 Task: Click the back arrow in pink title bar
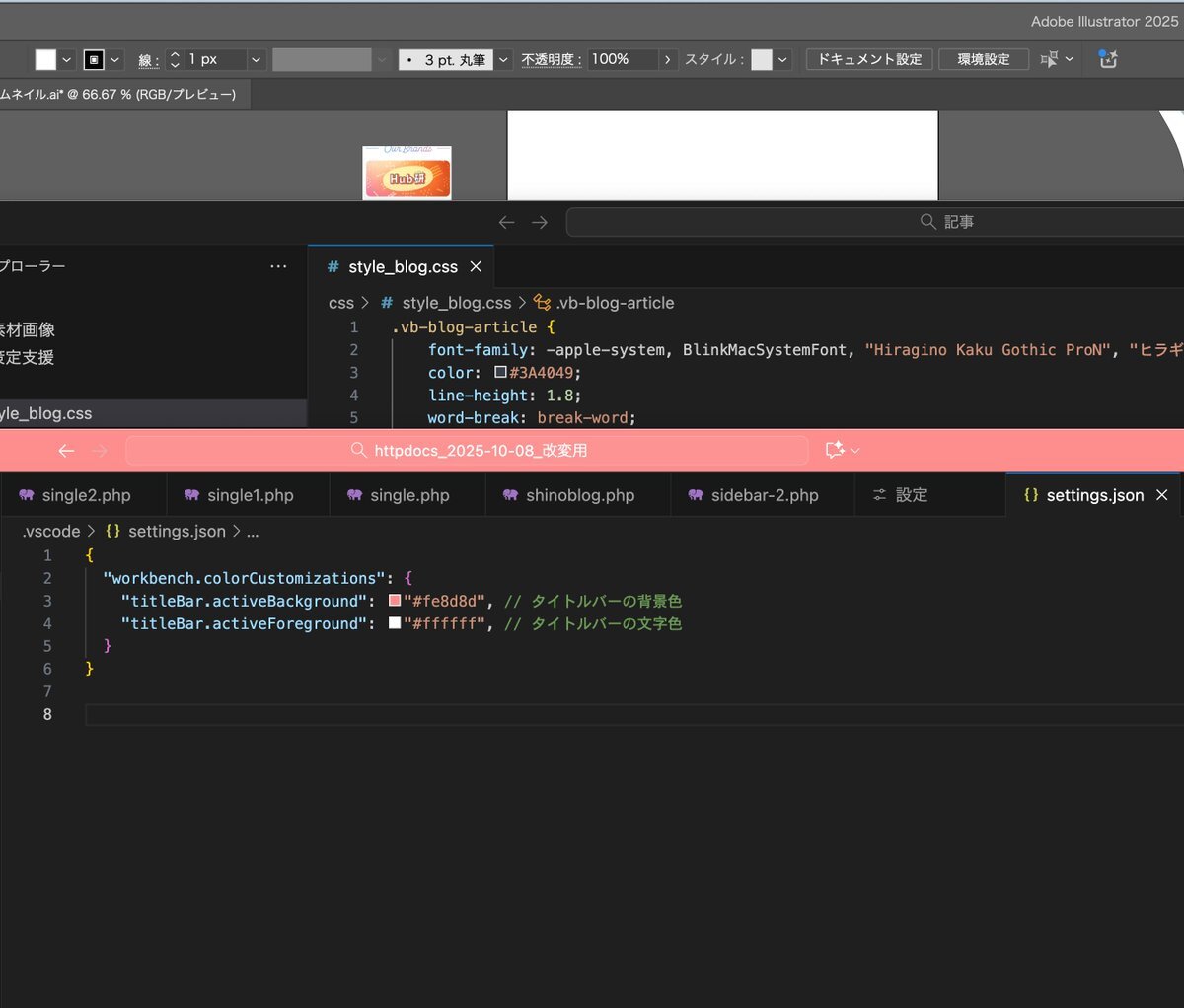tap(66, 451)
